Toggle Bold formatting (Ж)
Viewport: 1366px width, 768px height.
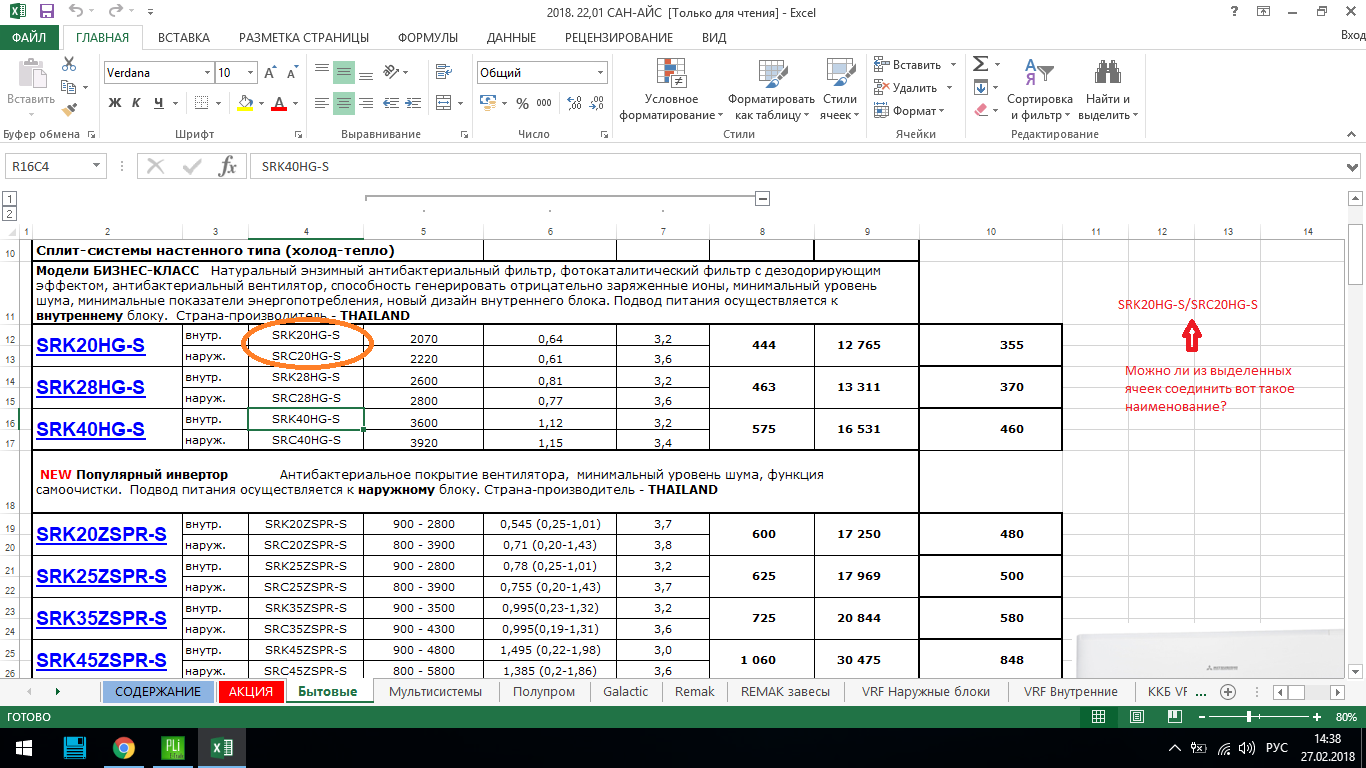114,103
